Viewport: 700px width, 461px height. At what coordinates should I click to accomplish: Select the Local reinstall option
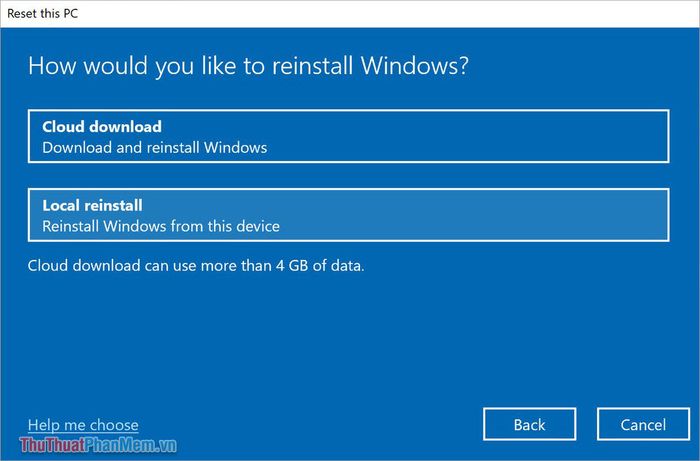pos(348,215)
